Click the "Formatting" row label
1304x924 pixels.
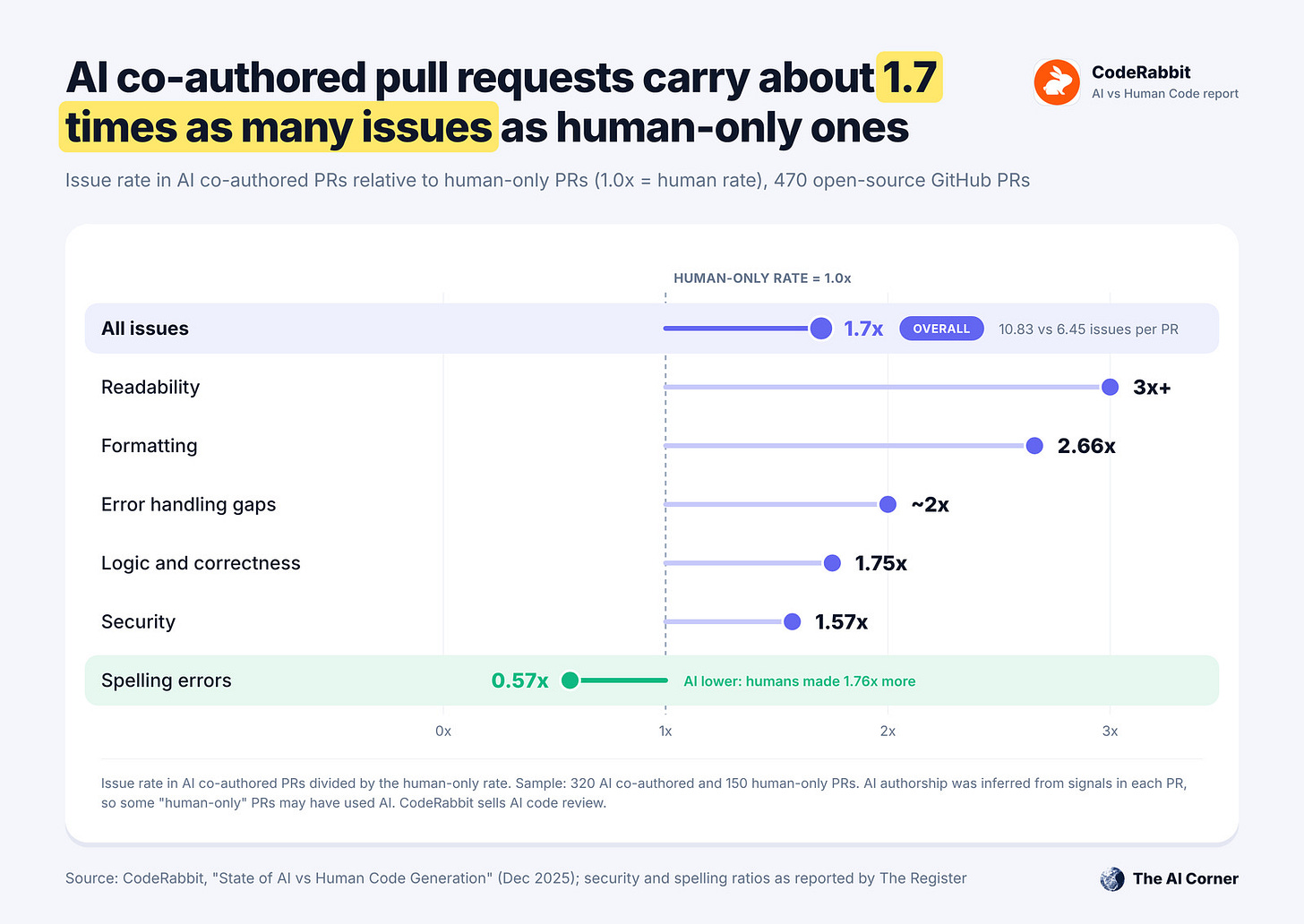(149, 446)
